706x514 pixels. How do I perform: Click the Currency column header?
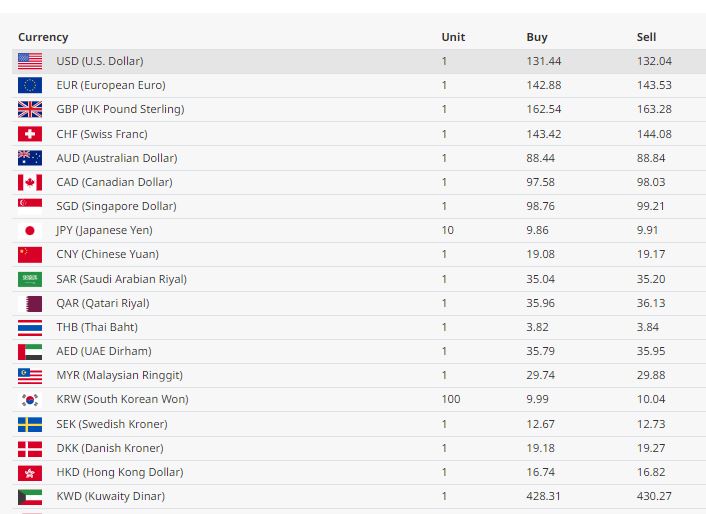click(43, 37)
